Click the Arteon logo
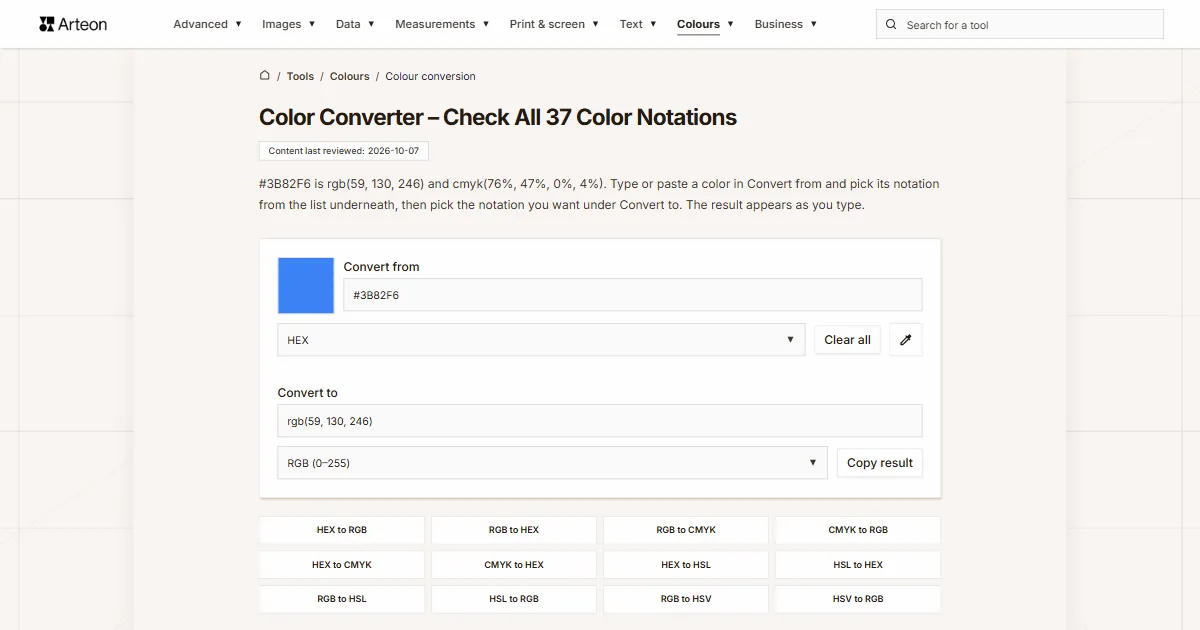The image size is (1200, 630). click(x=73, y=24)
